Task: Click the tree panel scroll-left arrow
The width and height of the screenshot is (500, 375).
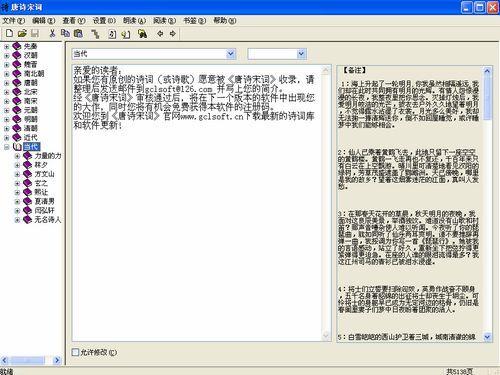Action: click(x=4, y=360)
